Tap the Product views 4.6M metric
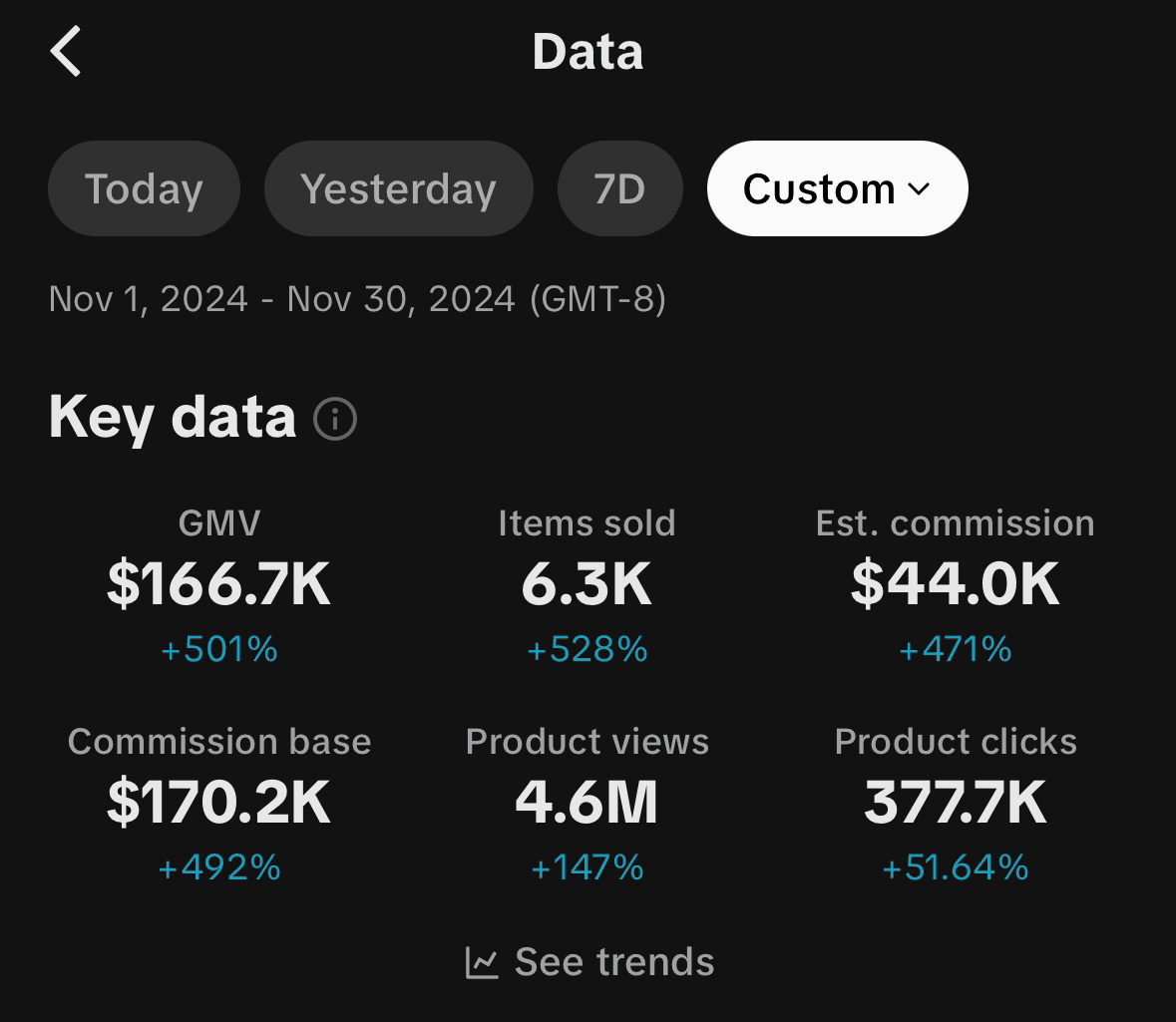Screen dimensions: 1176x1022 [x=587, y=803]
